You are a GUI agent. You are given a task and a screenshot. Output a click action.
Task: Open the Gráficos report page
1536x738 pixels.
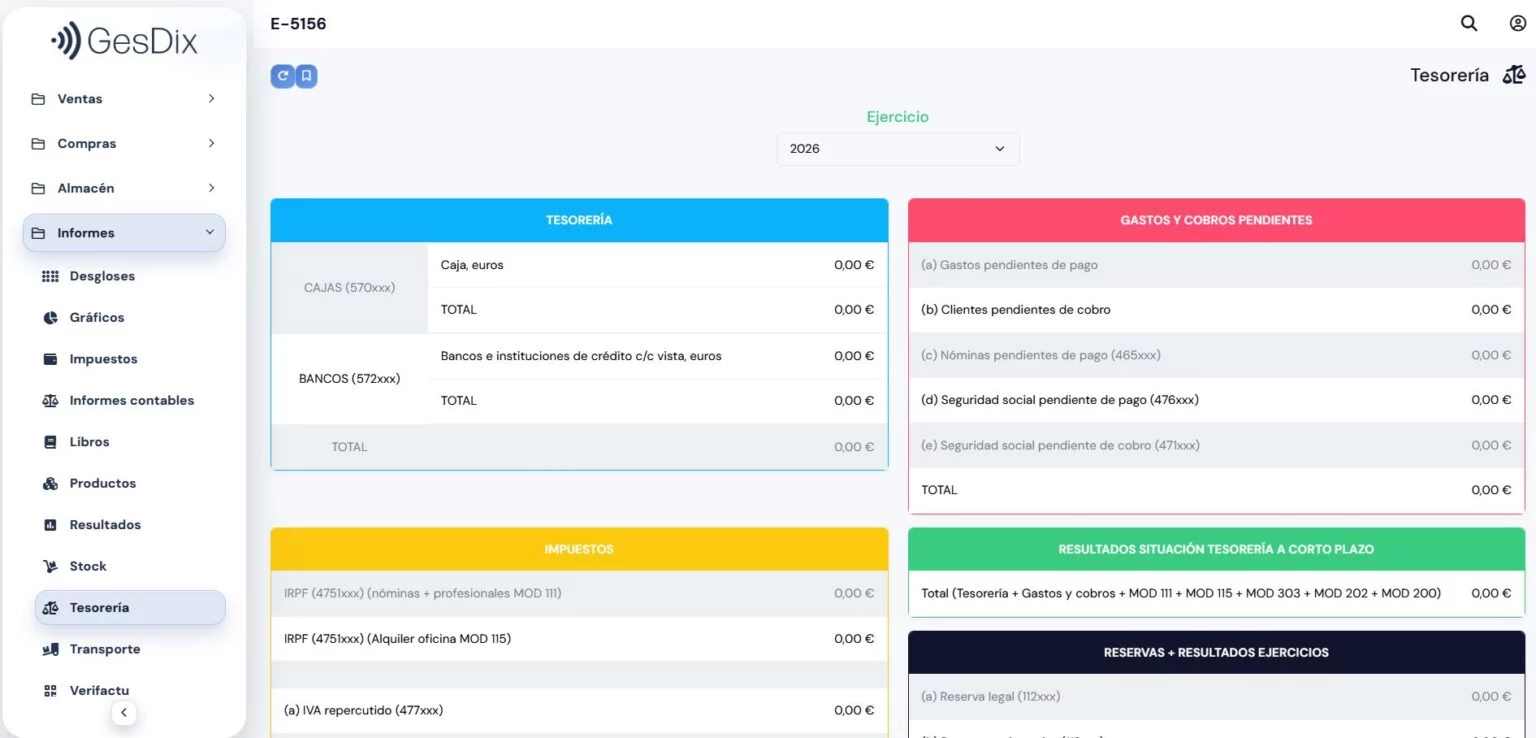coord(97,317)
